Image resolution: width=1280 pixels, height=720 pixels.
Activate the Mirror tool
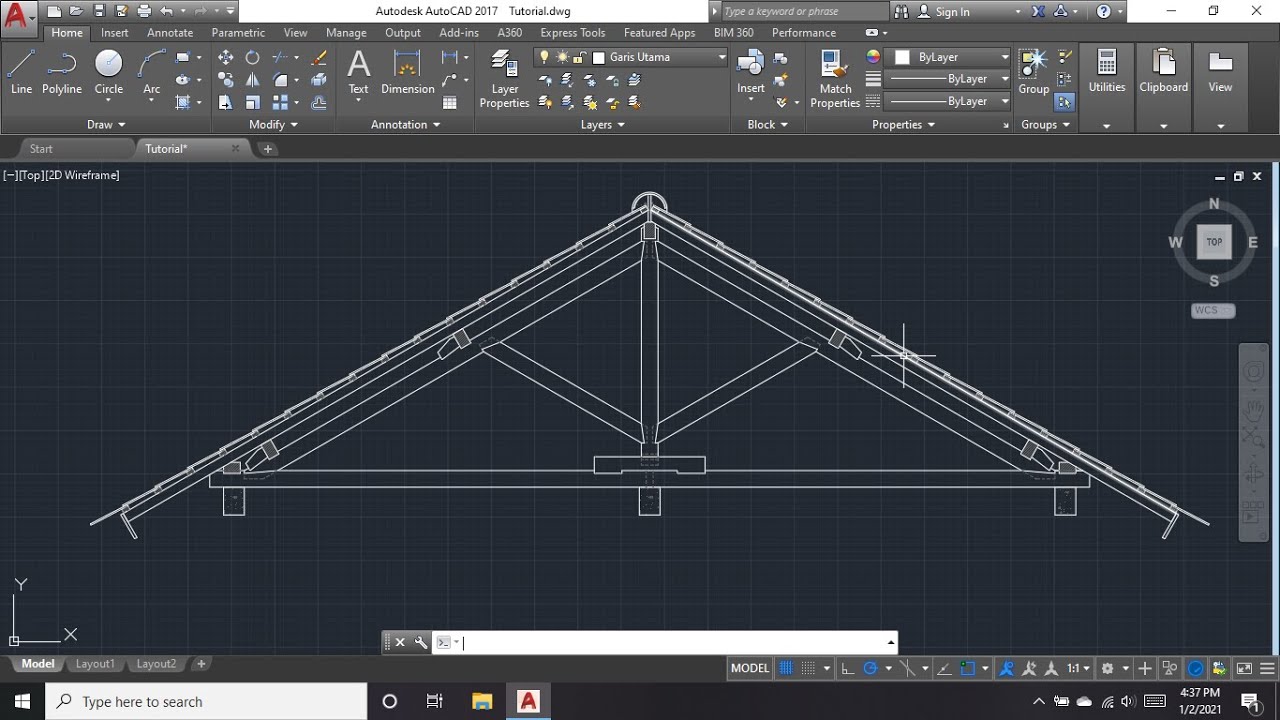(x=253, y=80)
